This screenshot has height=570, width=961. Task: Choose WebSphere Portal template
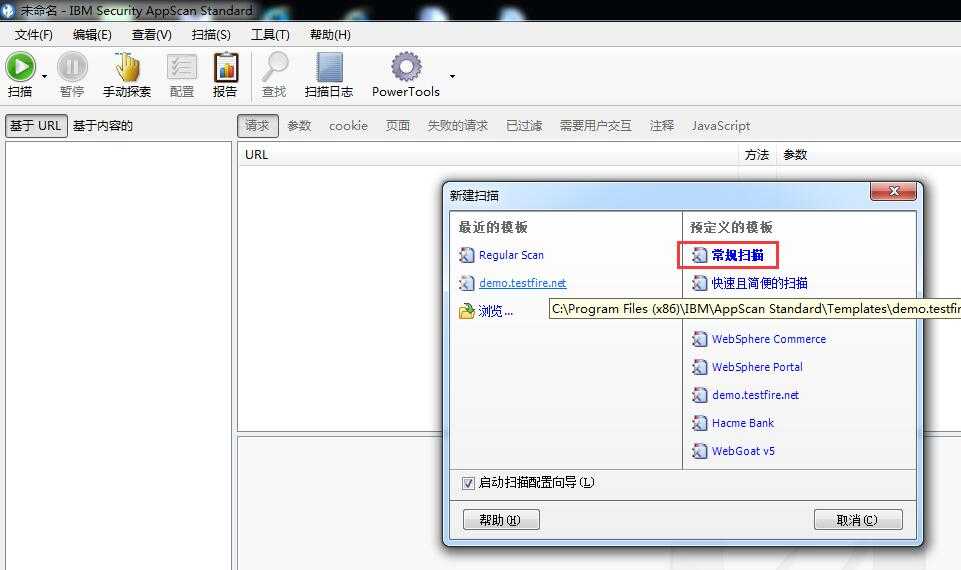[x=757, y=367]
